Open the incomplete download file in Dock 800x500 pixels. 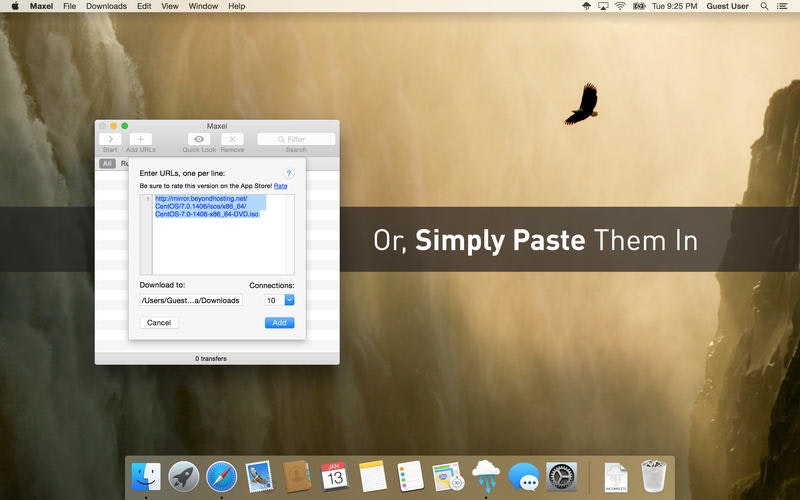(616, 477)
